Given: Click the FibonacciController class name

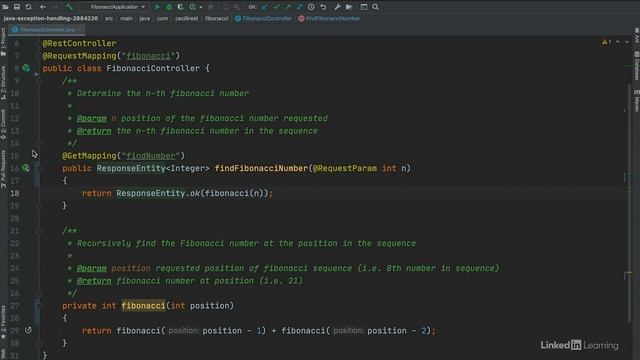Looking at the screenshot, I should [x=153, y=68].
